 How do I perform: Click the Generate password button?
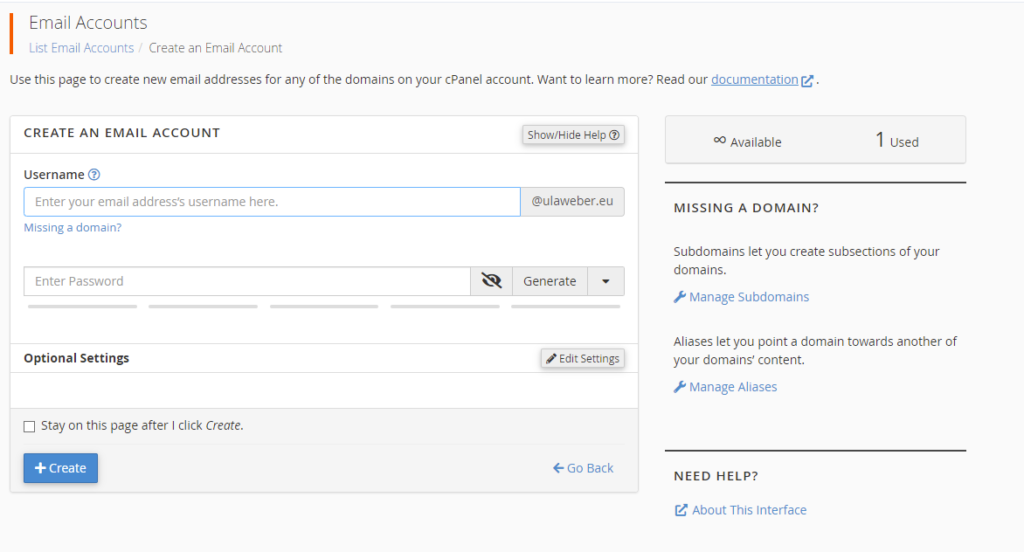[550, 281]
